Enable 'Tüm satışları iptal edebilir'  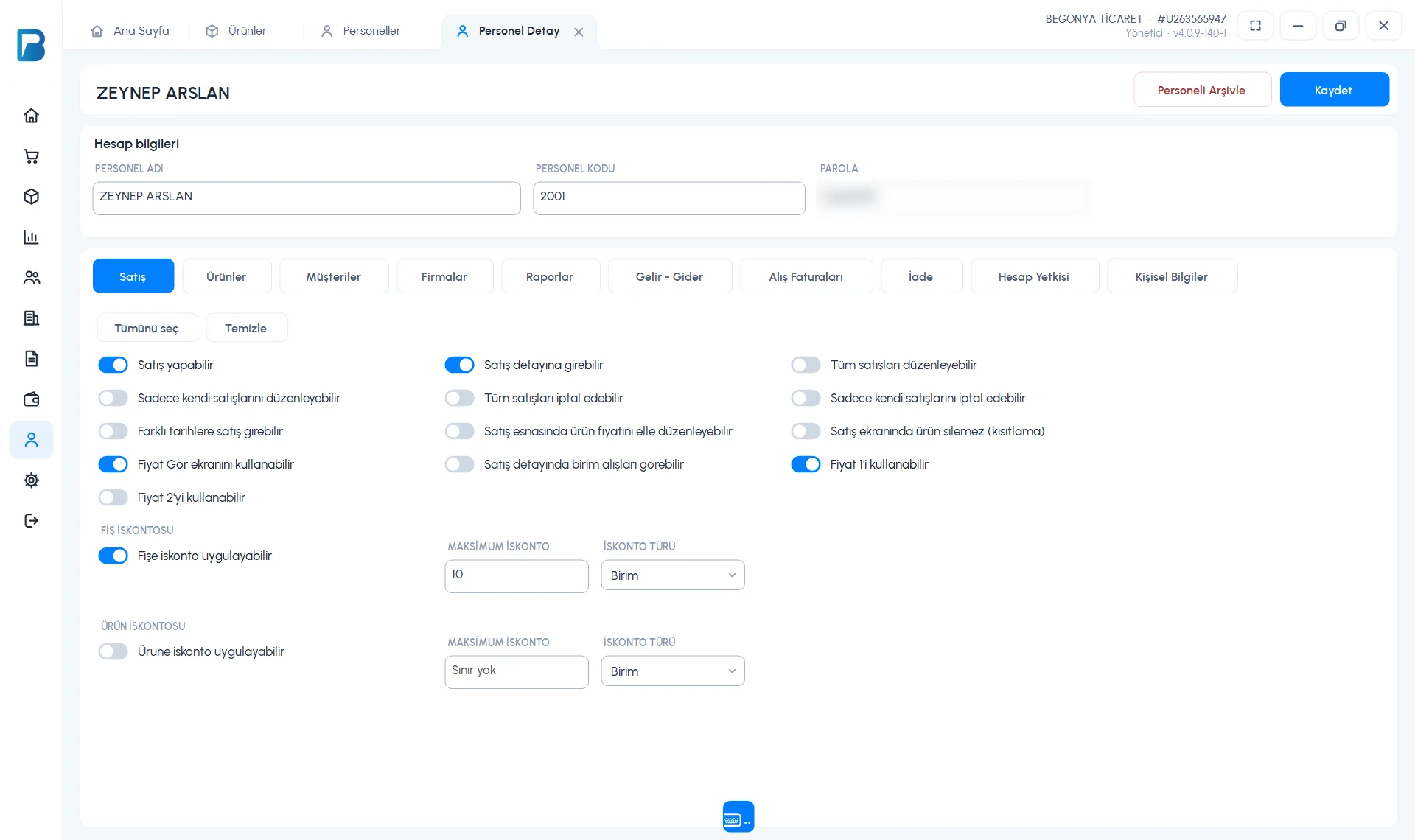[x=460, y=398]
